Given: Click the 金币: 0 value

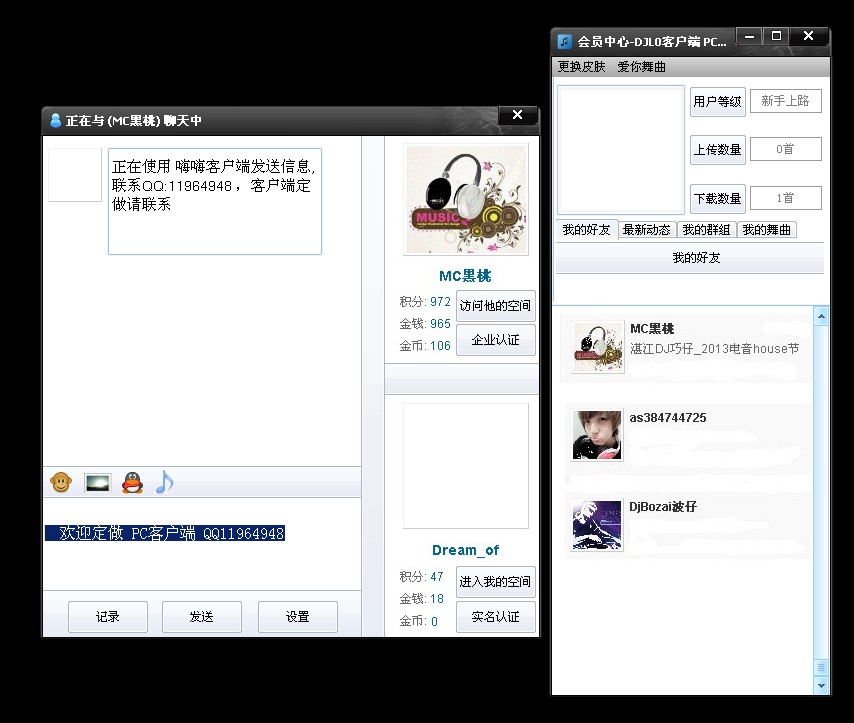Looking at the screenshot, I should pyautogui.click(x=434, y=621).
